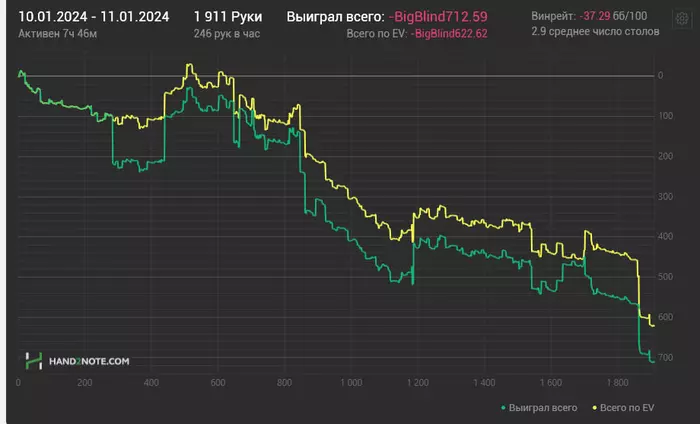Click the 'Всего по EV:' header label

coord(377,34)
